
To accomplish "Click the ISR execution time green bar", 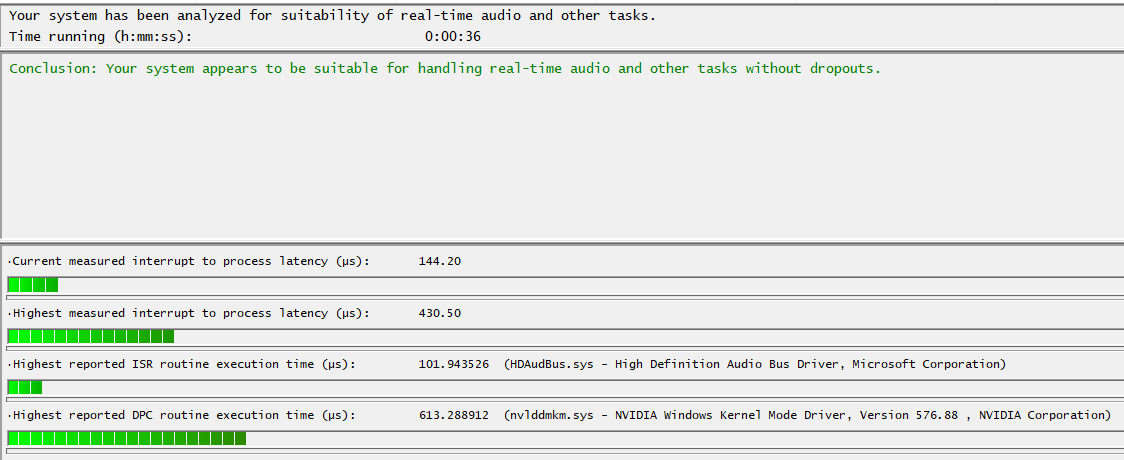I will coord(25,387).
